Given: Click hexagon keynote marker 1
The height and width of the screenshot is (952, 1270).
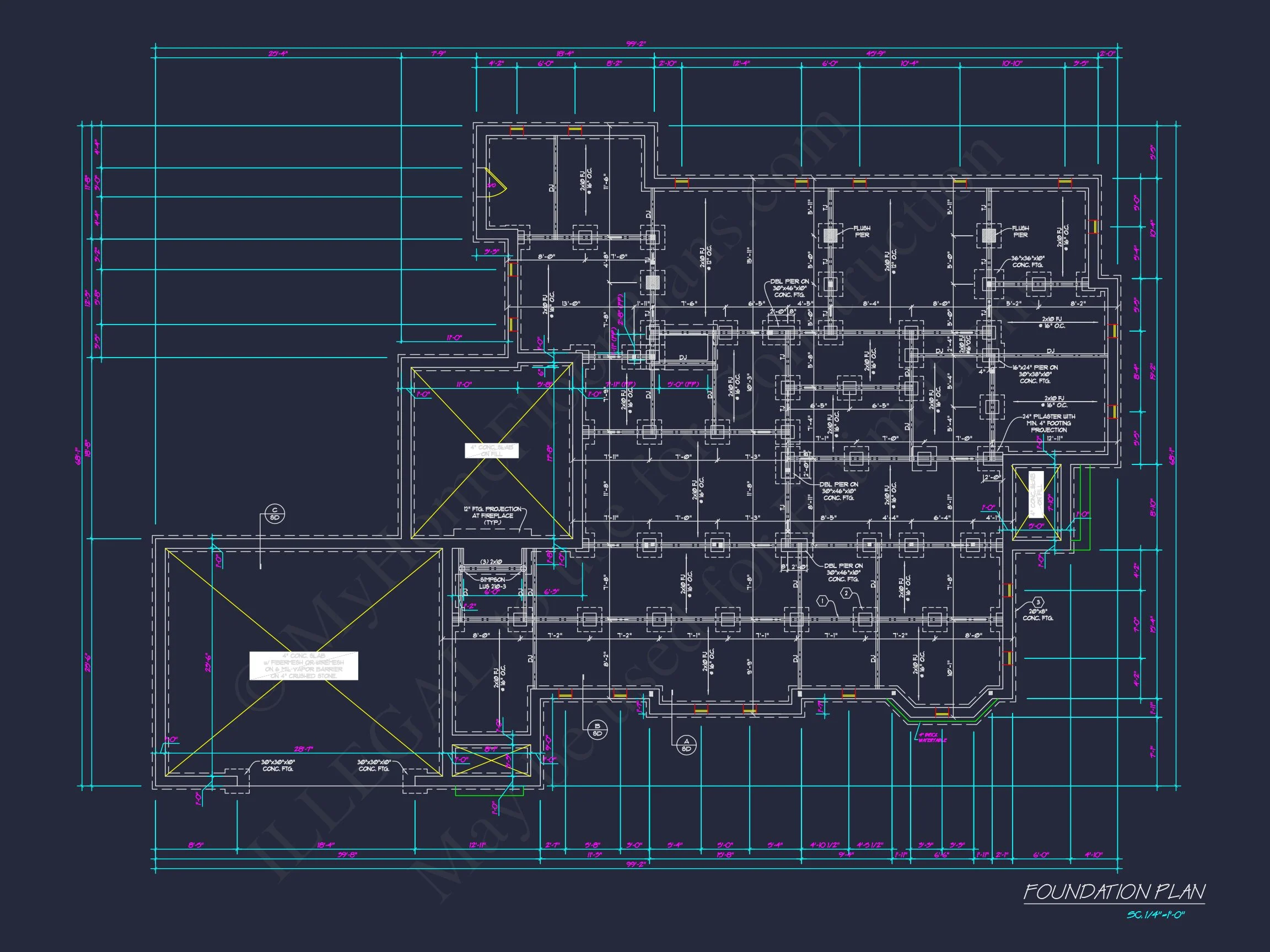Looking at the screenshot, I should pyautogui.click(x=823, y=601).
